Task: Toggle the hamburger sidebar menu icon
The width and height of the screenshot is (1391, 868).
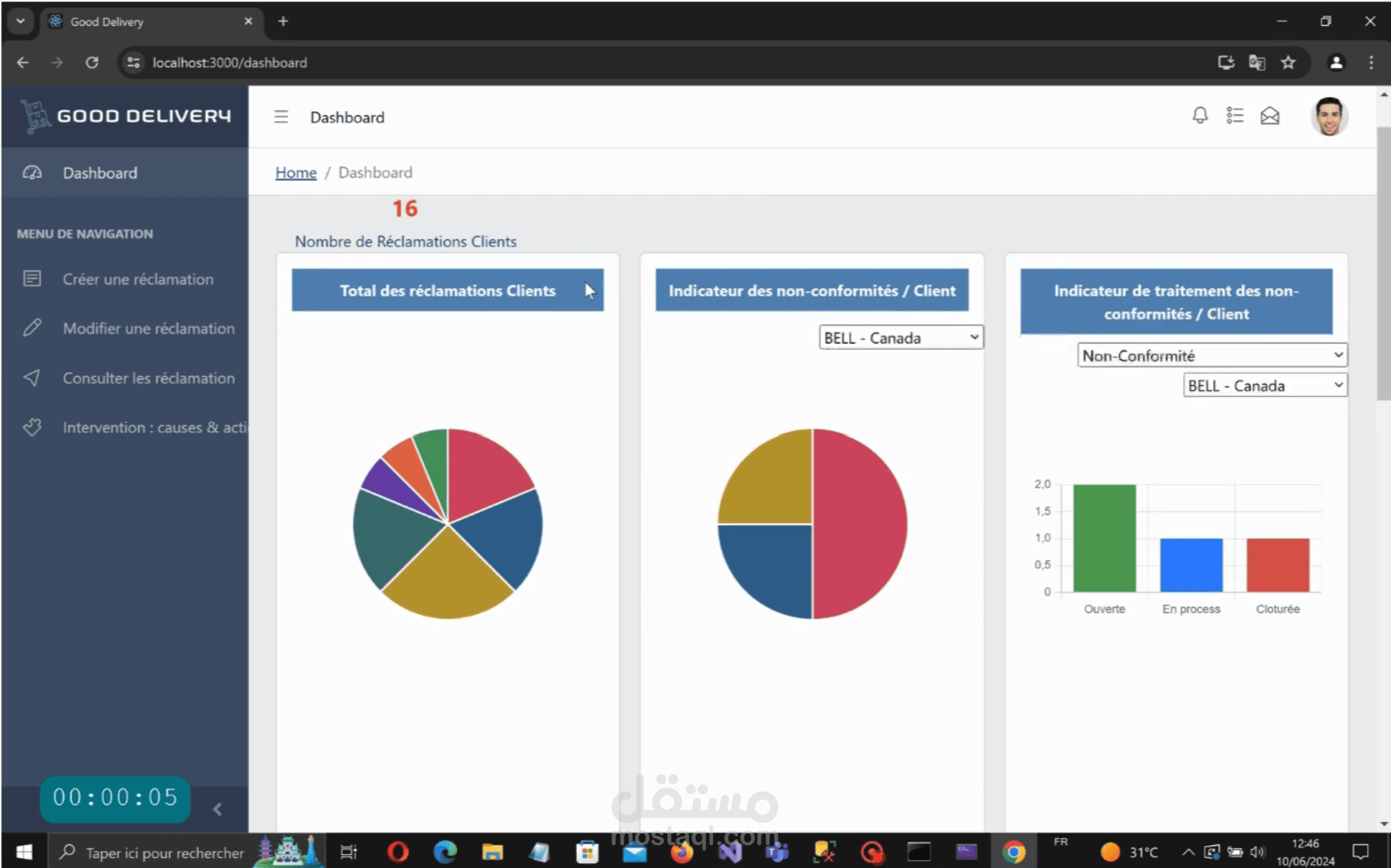Action: pos(281,117)
